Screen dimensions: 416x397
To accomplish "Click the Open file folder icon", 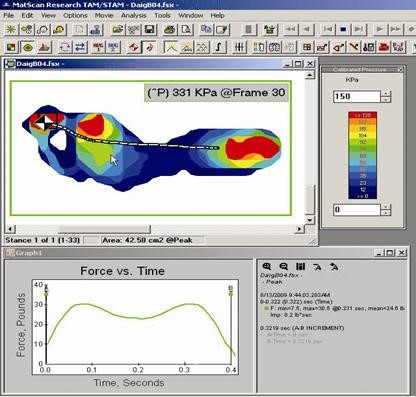I will click(118, 30).
